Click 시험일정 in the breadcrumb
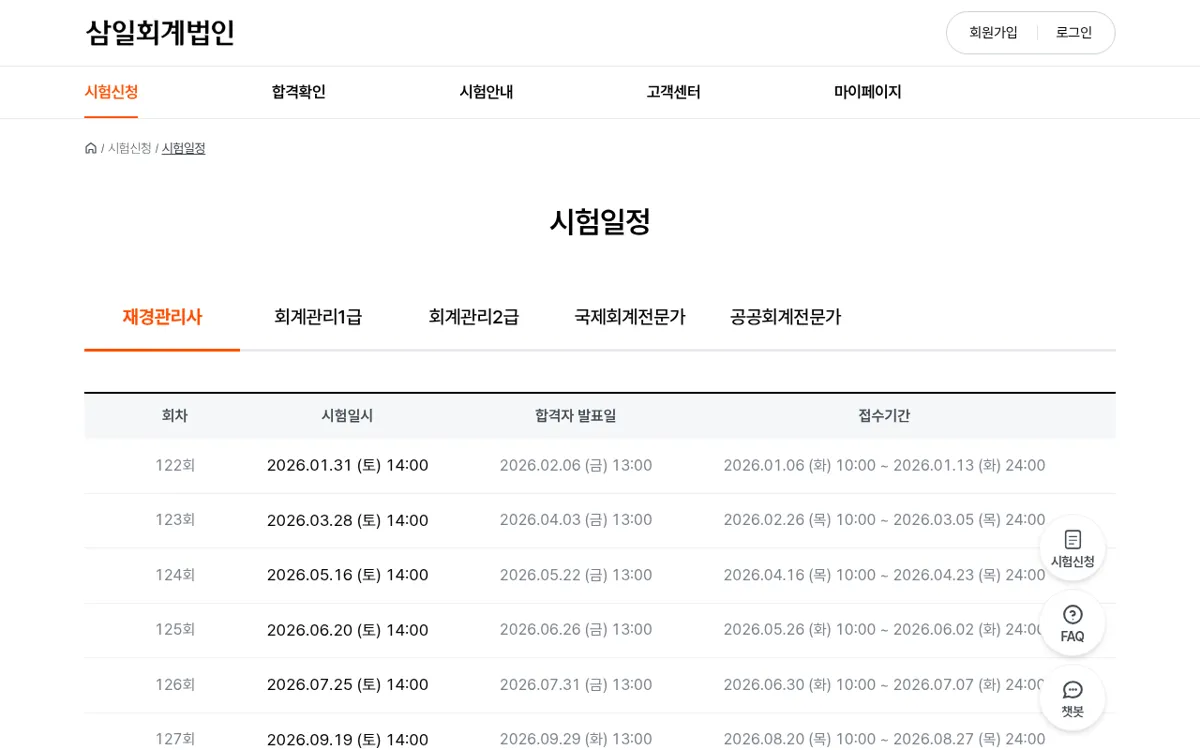This screenshot has height=750, width=1200. [x=184, y=148]
